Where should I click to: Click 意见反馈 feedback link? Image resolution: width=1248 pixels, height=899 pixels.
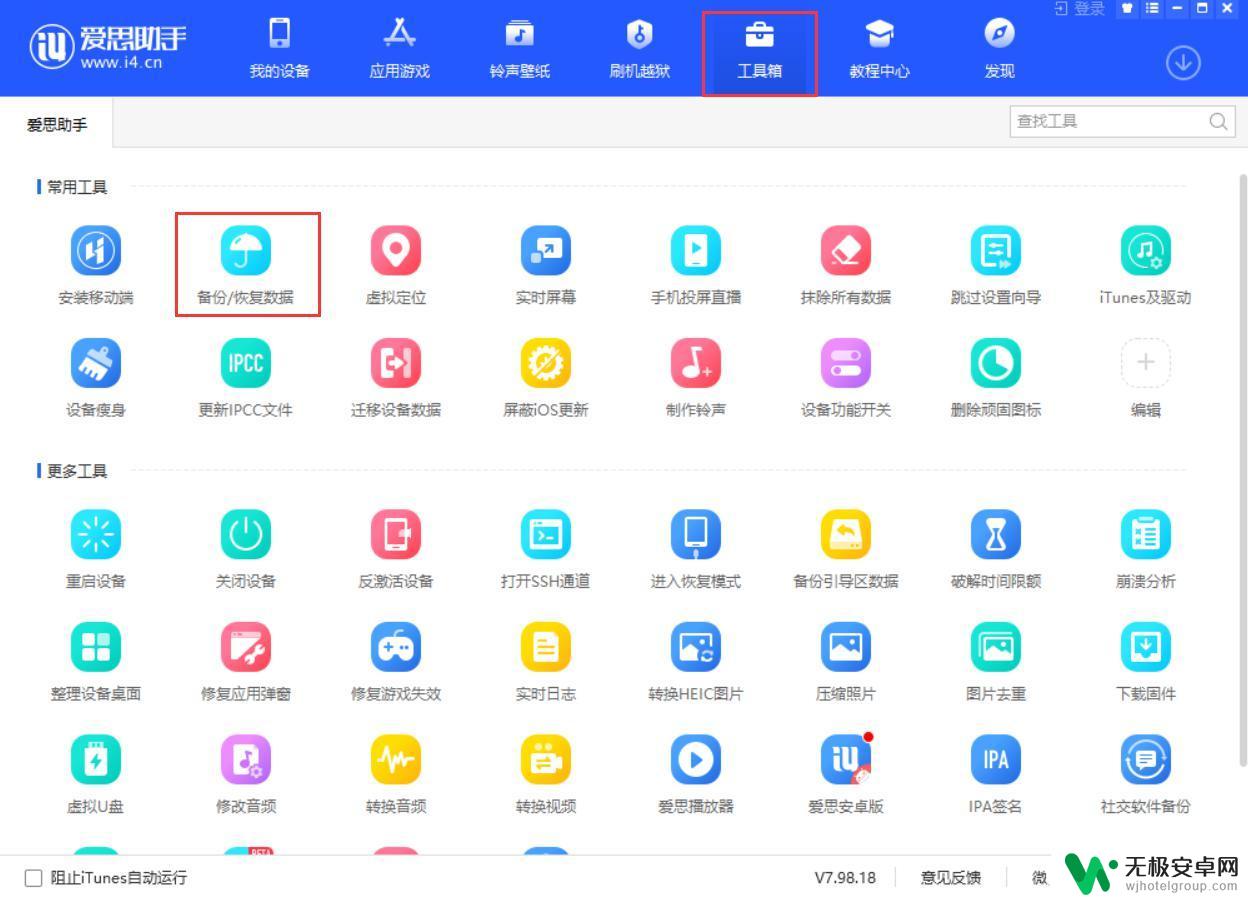[951, 878]
